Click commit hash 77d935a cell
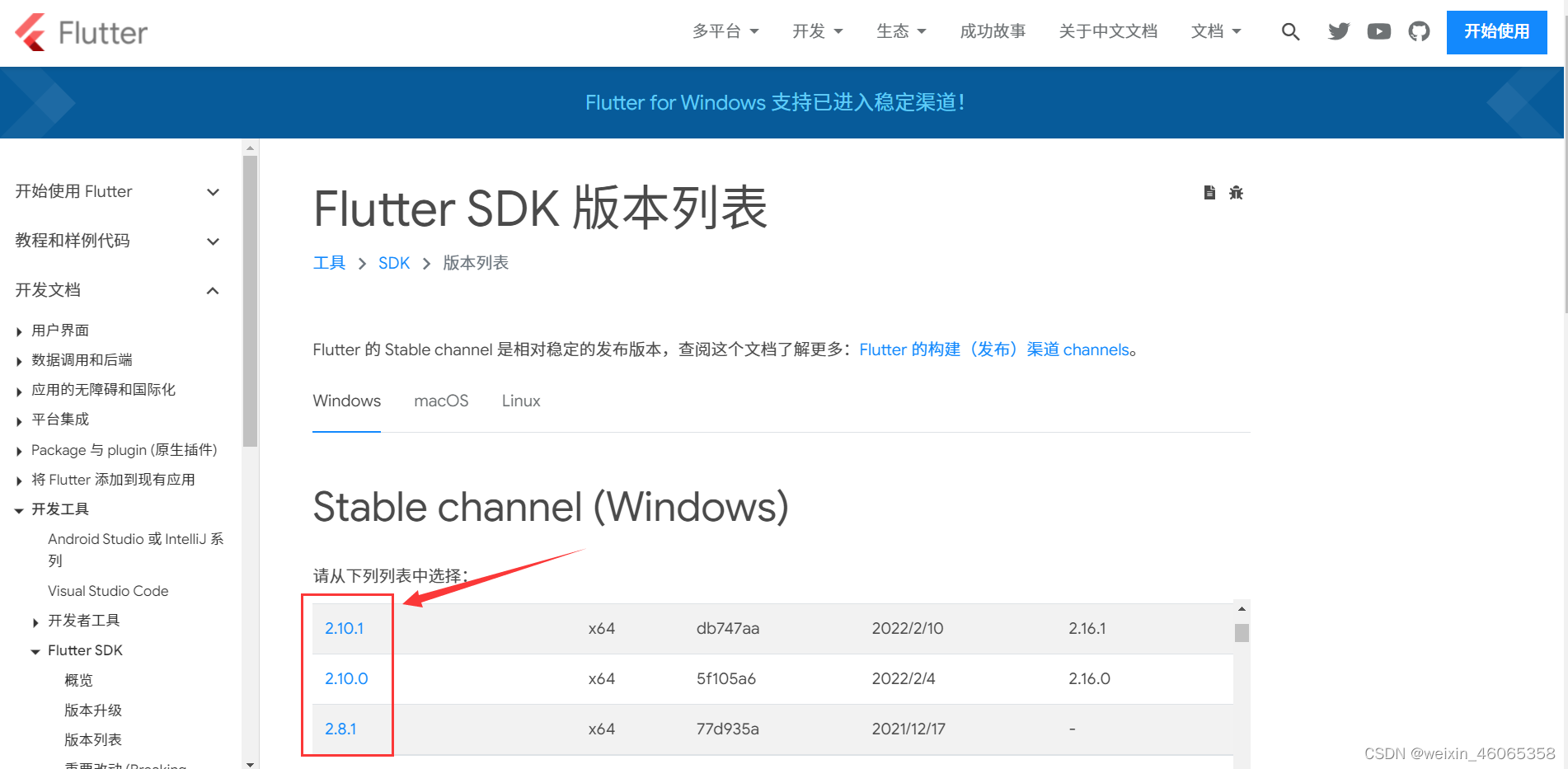 coord(727,729)
